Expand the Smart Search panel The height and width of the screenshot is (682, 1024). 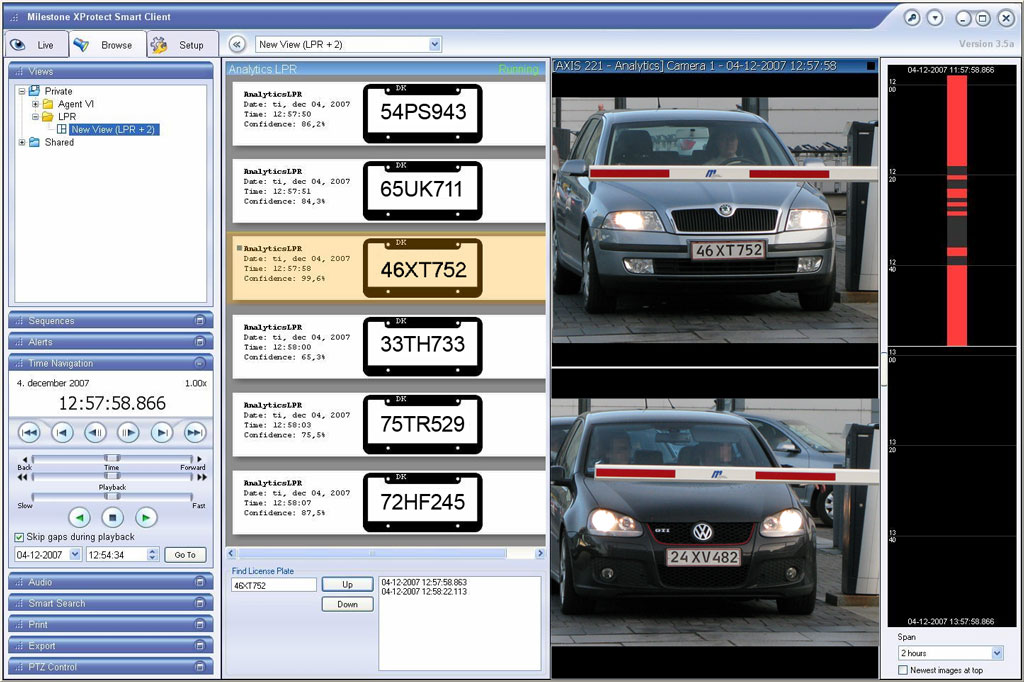200,603
